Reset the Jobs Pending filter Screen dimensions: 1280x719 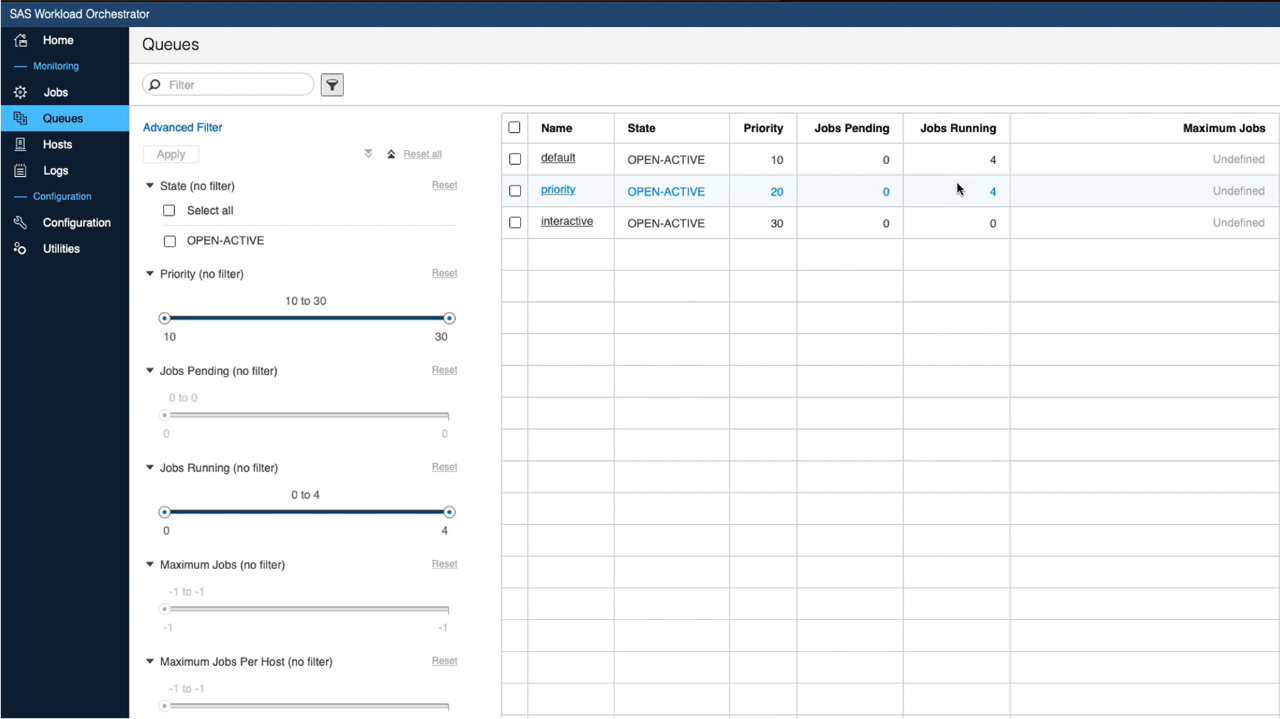tap(444, 370)
